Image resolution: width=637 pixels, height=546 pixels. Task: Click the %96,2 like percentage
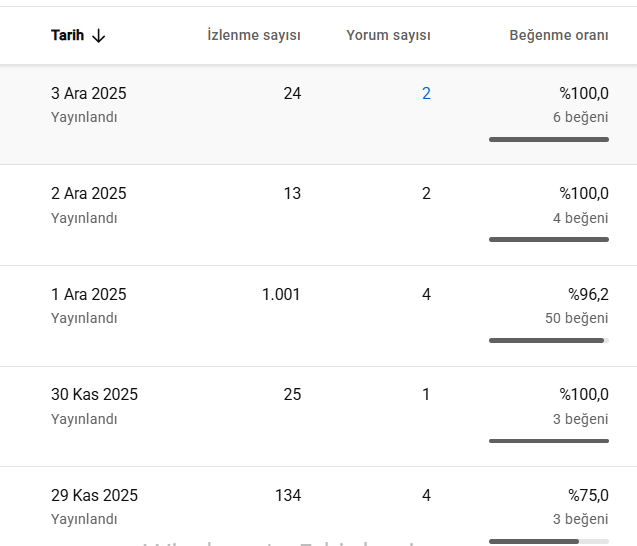[588, 295]
